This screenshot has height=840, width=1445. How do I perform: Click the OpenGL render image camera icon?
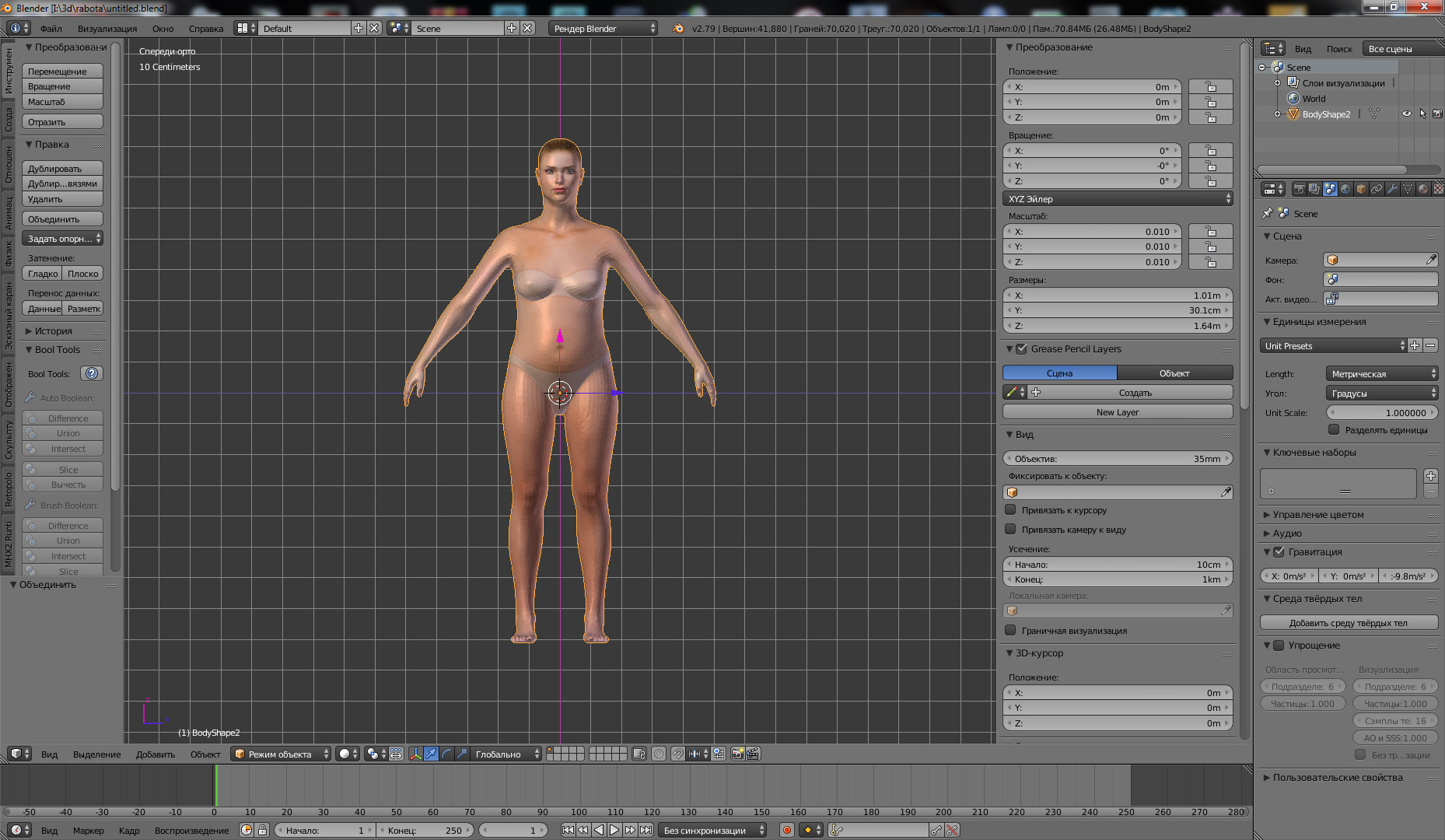coord(737,754)
